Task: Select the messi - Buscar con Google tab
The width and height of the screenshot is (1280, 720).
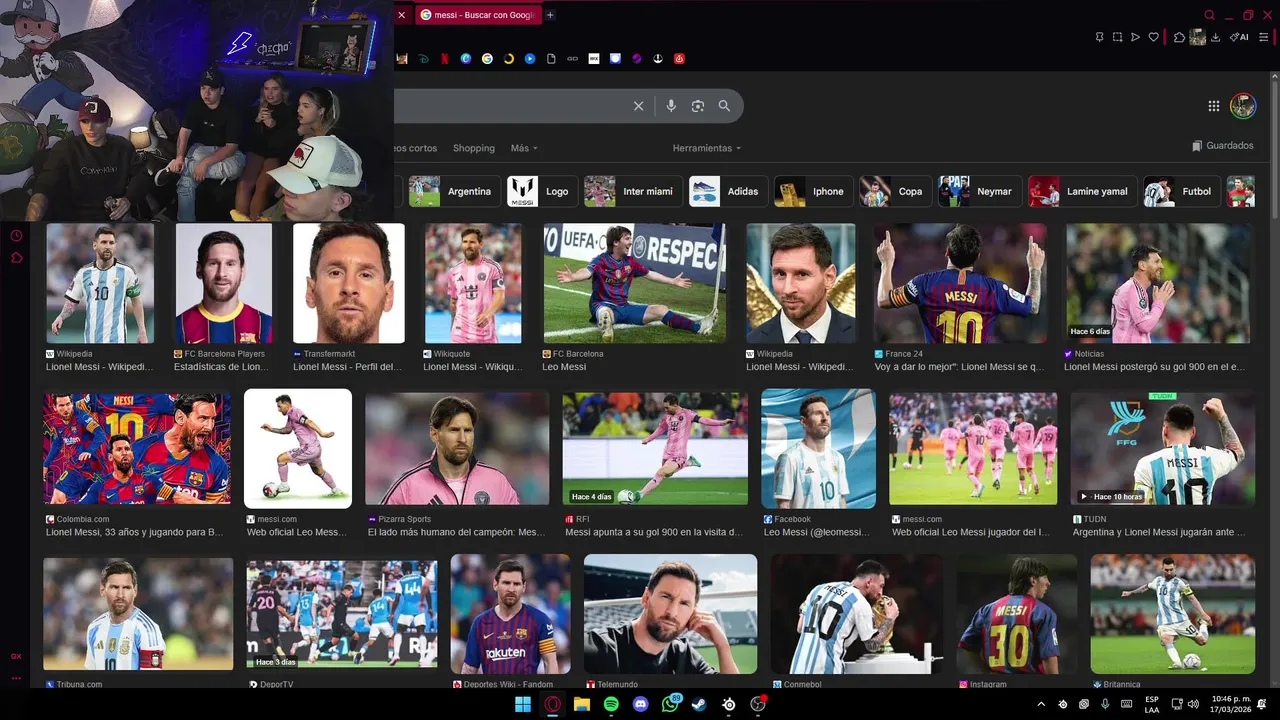Action: (x=478, y=15)
